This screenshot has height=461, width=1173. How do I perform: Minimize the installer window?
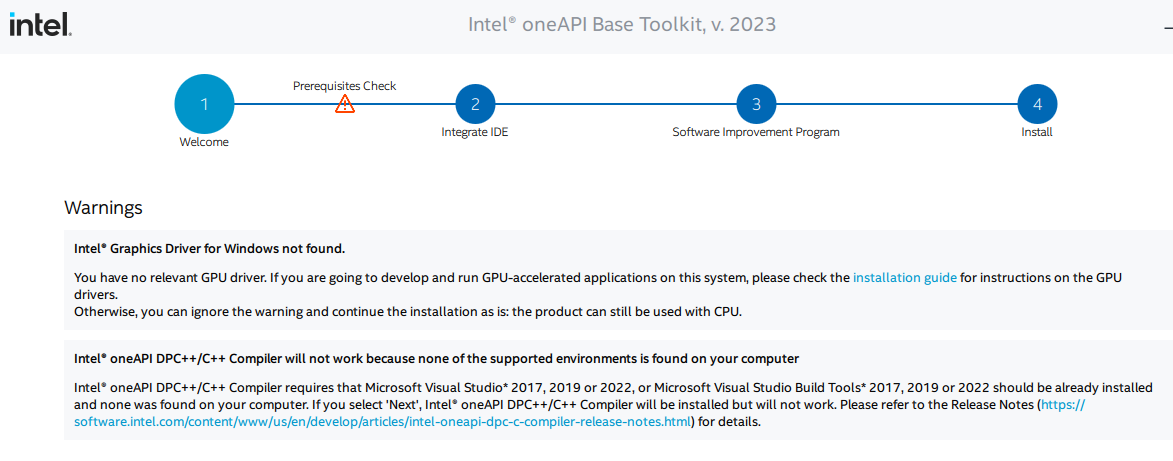pos(1168,26)
